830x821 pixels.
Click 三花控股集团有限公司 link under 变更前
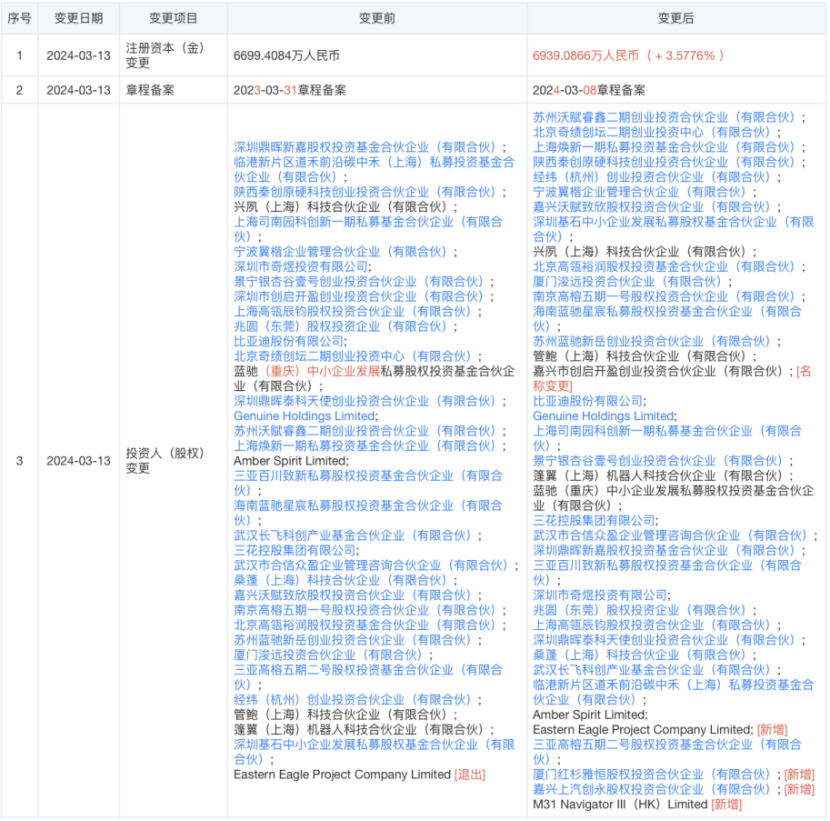point(295,551)
